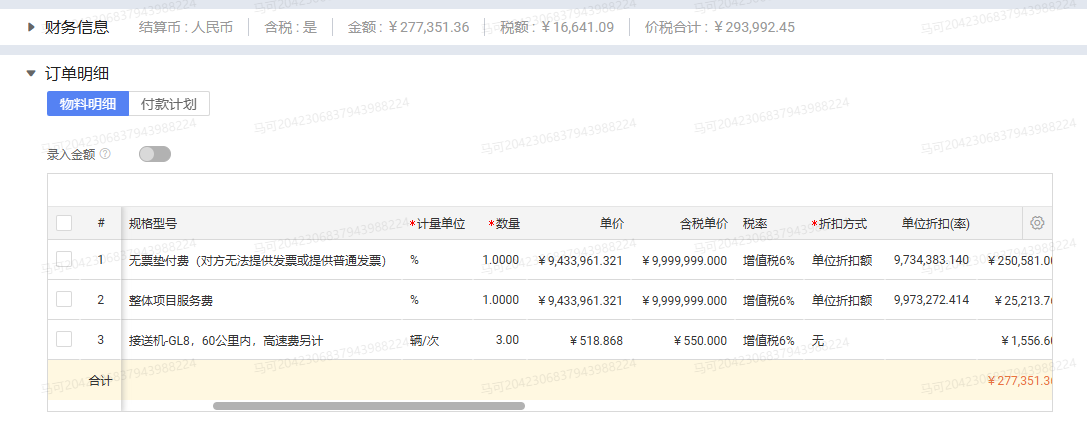
Task: Open the 付款计划 tab
Action: pos(169,104)
